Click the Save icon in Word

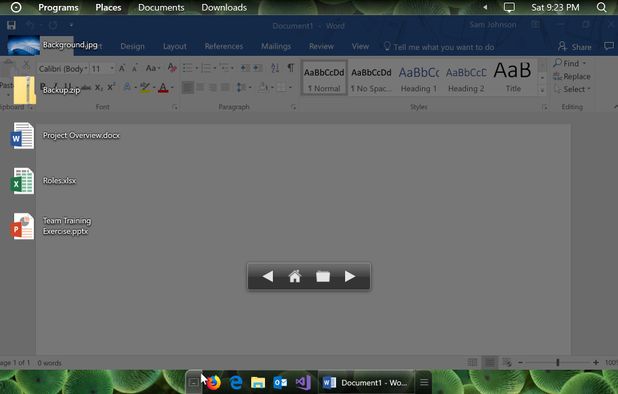tap(11, 26)
